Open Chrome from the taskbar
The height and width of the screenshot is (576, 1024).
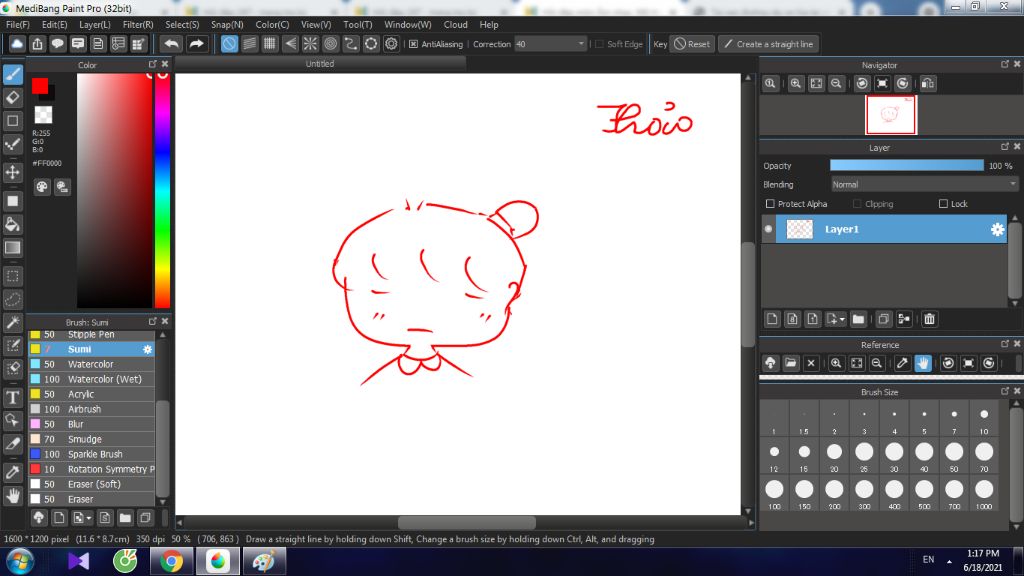tap(171, 561)
